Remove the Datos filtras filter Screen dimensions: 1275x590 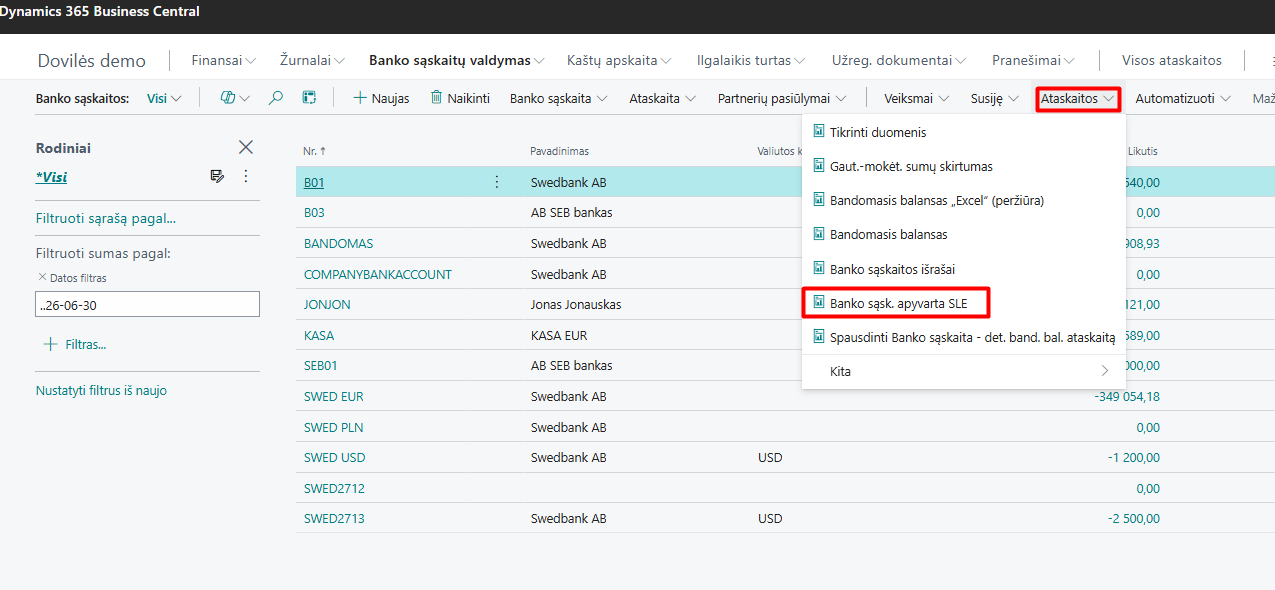pos(42,277)
